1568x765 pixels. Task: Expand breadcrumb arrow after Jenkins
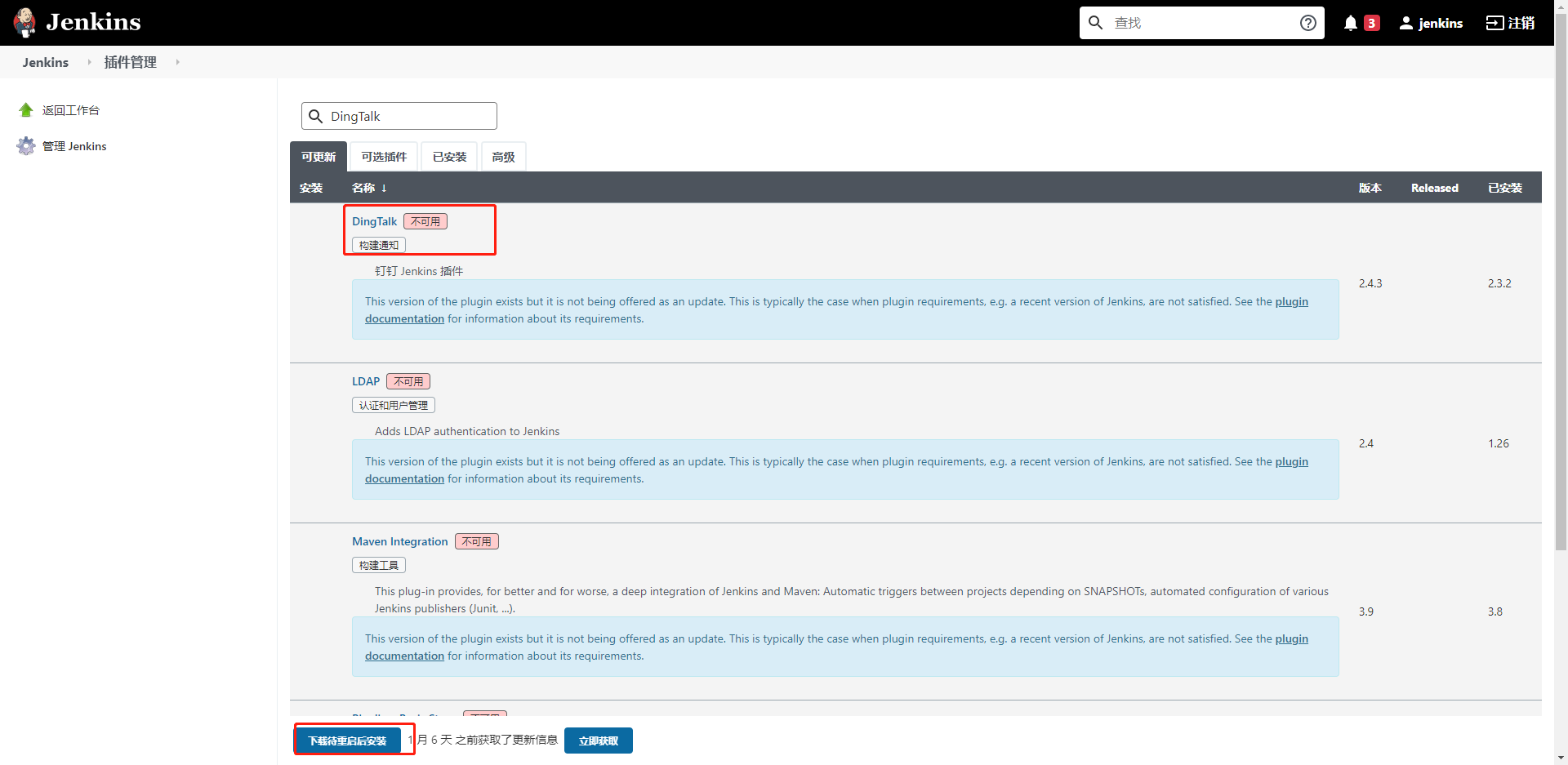(x=89, y=62)
